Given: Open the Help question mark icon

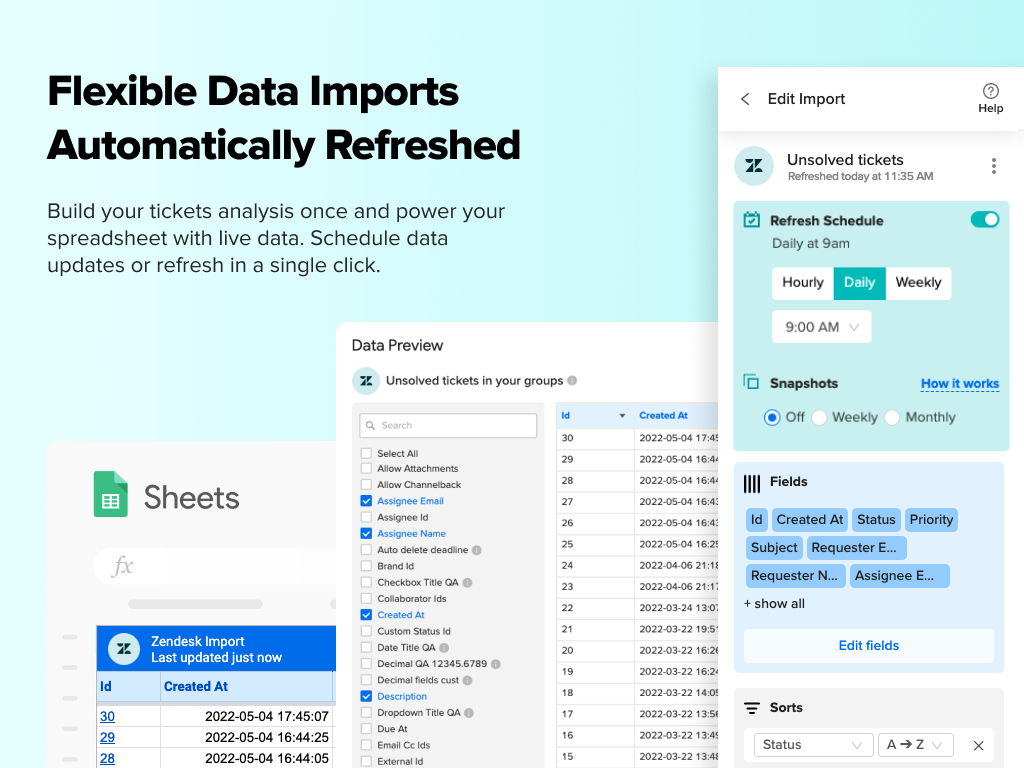Looking at the screenshot, I should [990, 91].
